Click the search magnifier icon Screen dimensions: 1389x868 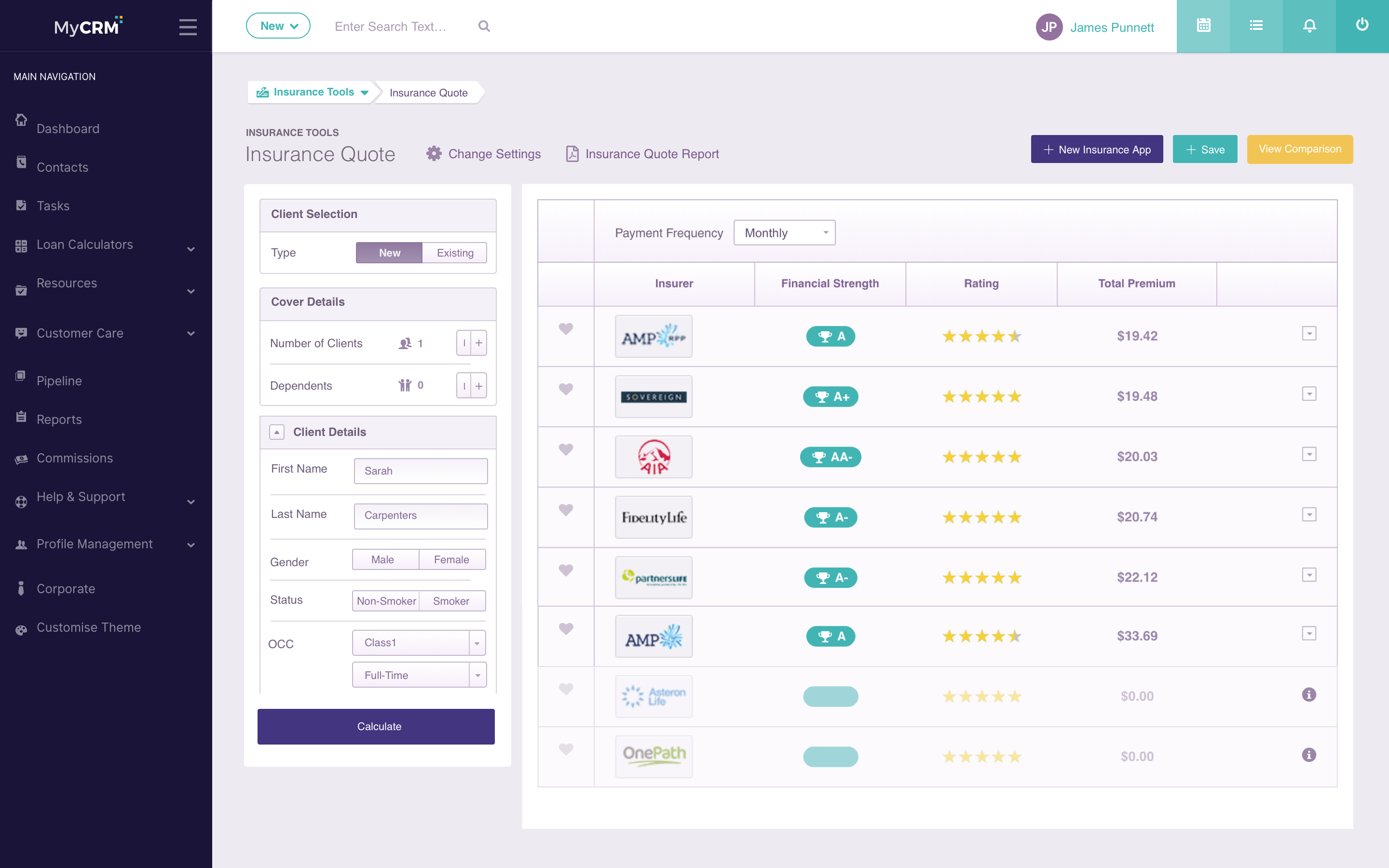click(484, 27)
